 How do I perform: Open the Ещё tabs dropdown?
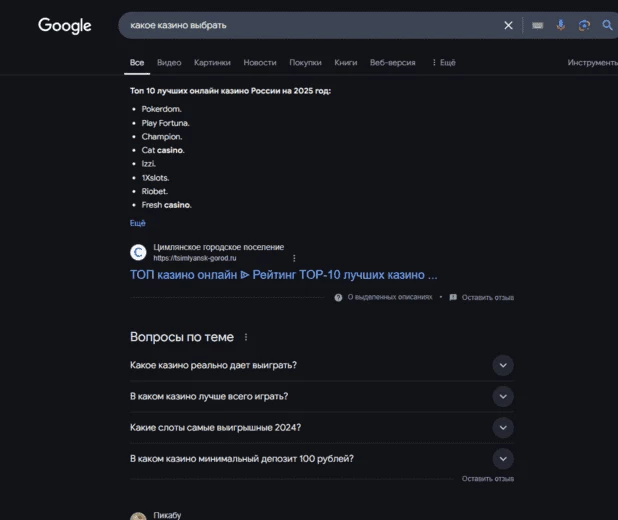pos(444,63)
